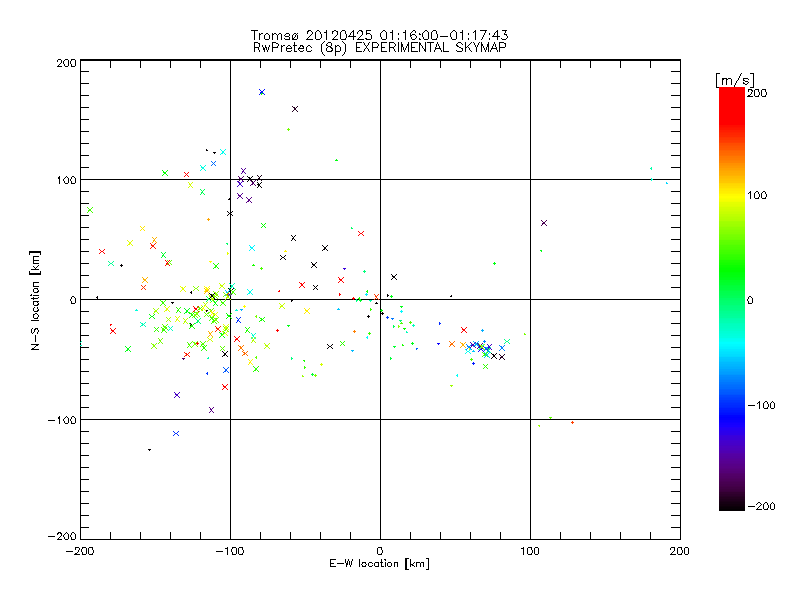Click the colorbar label '-200' at bottom
The width and height of the screenshot is (800, 600).
(x=761, y=506)
